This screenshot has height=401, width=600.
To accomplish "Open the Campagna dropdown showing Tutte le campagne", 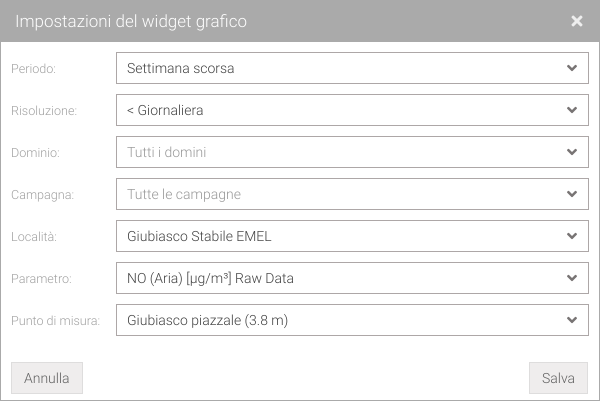I will (x=340, y=194).
